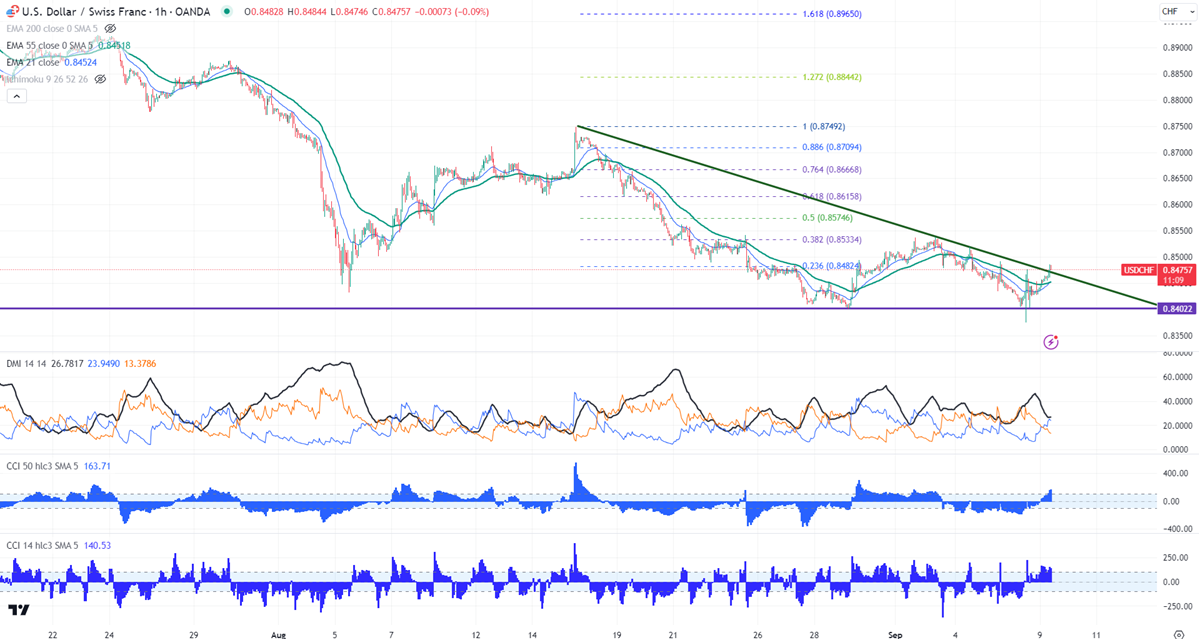Viewport: 1199px width, 639px height.
Task: Select the EMA 55 close legend entry
Action: tap(49, 45)
